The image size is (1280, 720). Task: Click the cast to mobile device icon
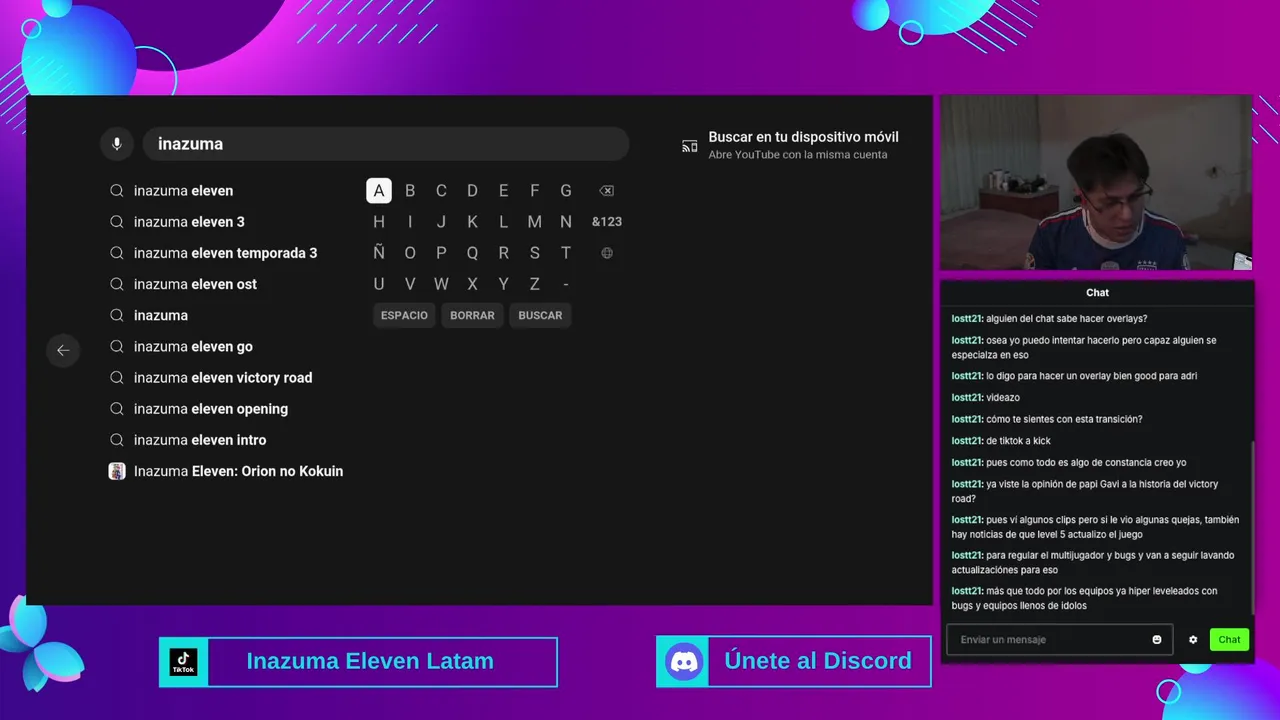point(690,146)
